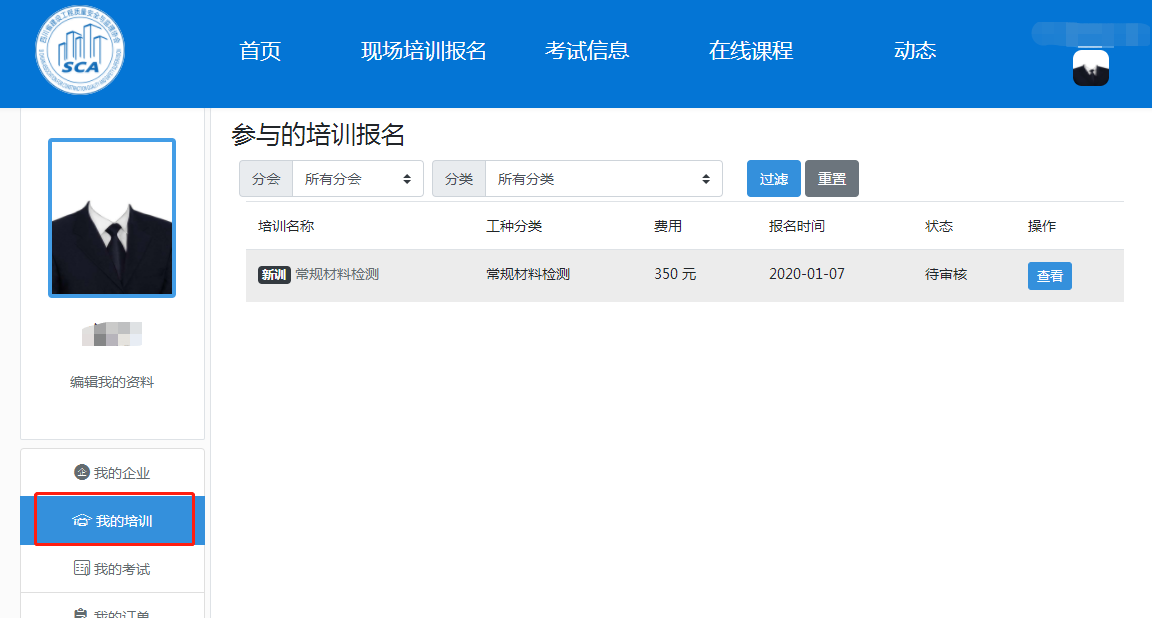Open the 常规材料检测 training name link

pos(337,274)
